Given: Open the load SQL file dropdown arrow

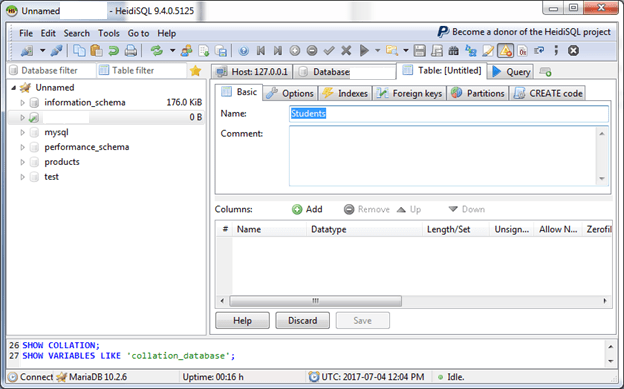Looking at the screenshot, I should click(406, 51).
